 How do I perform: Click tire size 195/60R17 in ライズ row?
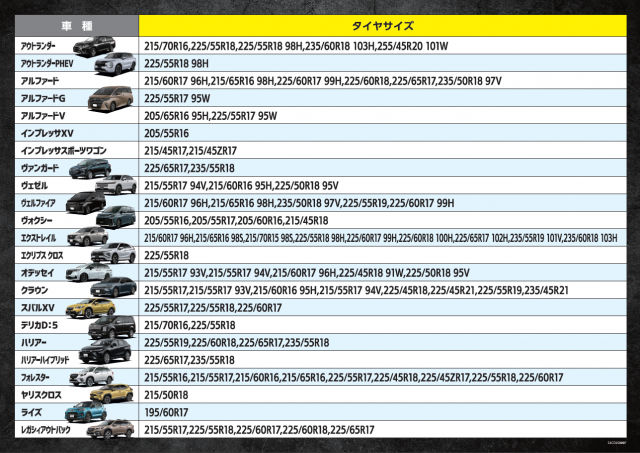click(167, 411)
